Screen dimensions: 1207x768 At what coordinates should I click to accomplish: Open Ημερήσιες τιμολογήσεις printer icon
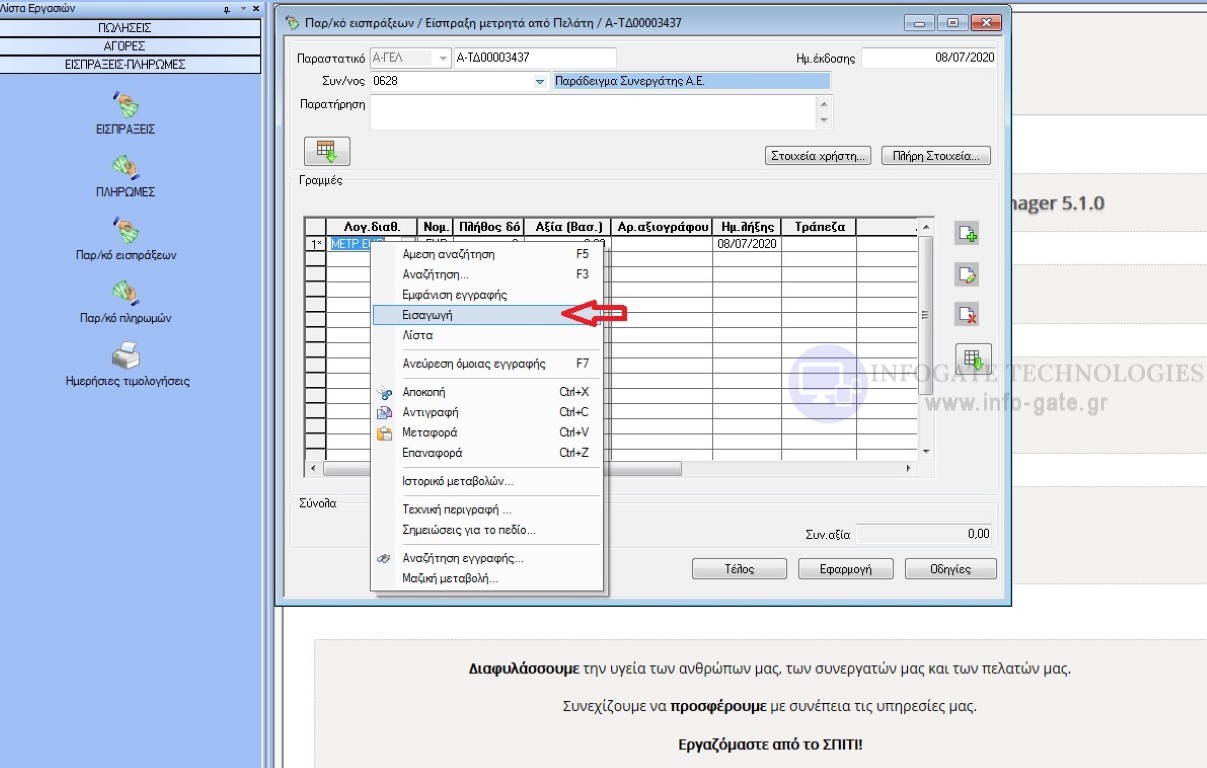[x=125, y=355]
